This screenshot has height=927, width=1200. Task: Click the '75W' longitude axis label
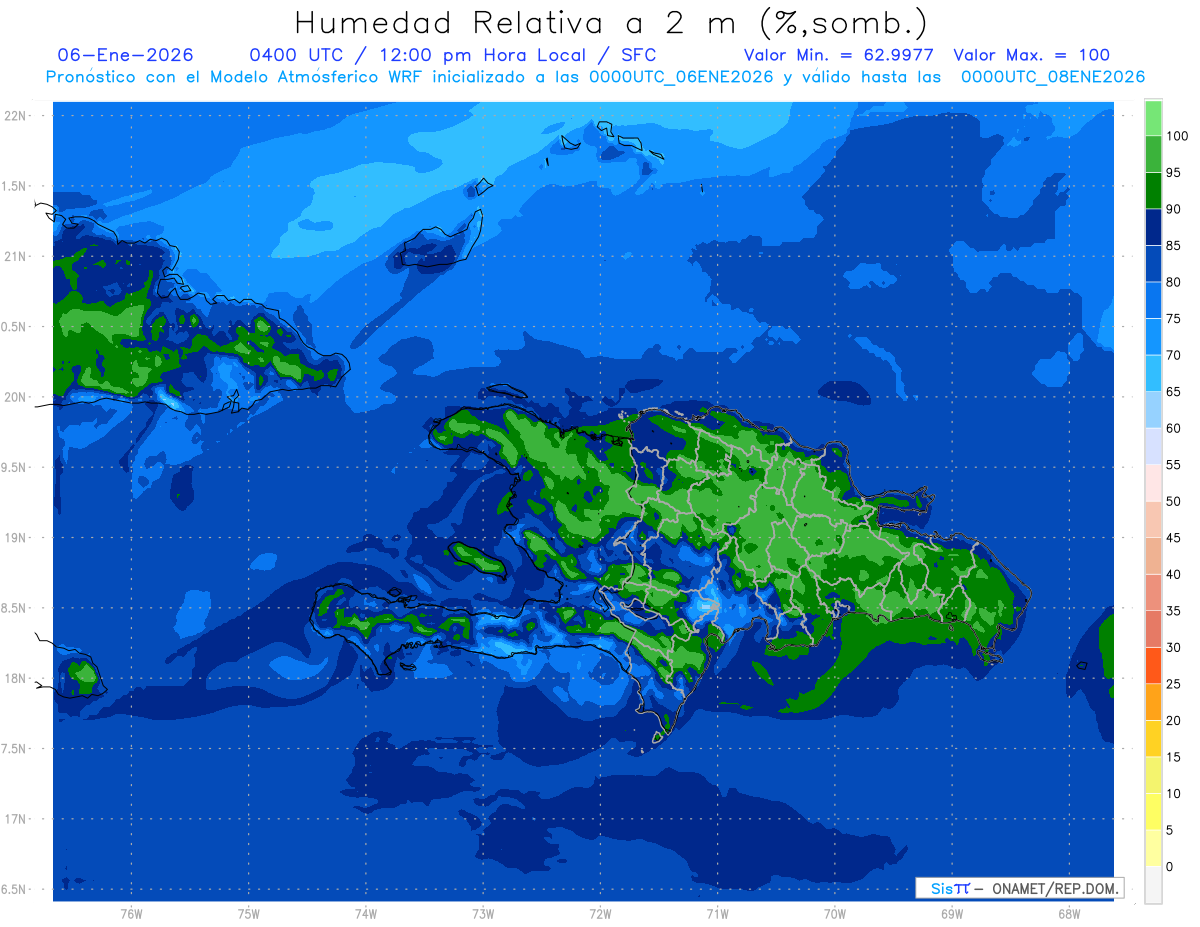(249, 913)
